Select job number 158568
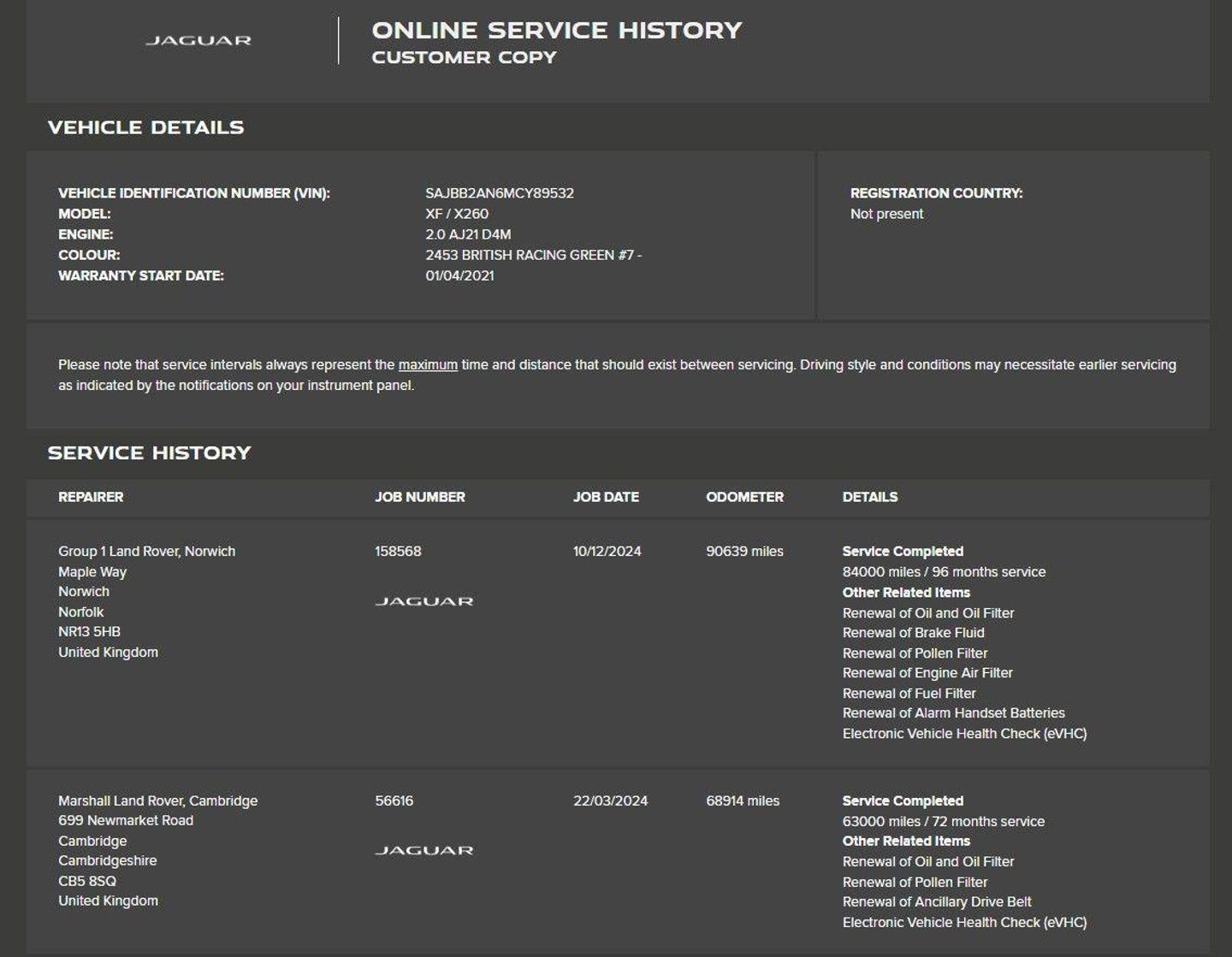This screenshot has width=1232, height=957. point(398,552)
